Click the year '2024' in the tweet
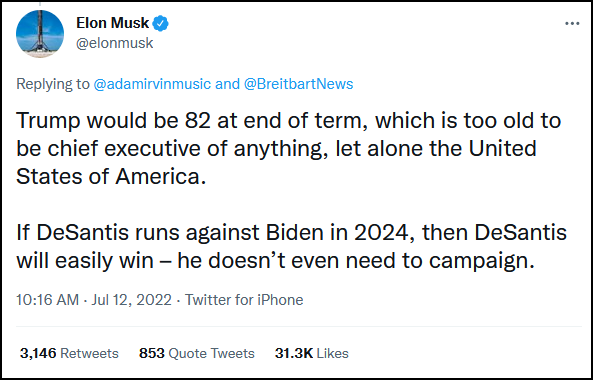 (382, 233)
